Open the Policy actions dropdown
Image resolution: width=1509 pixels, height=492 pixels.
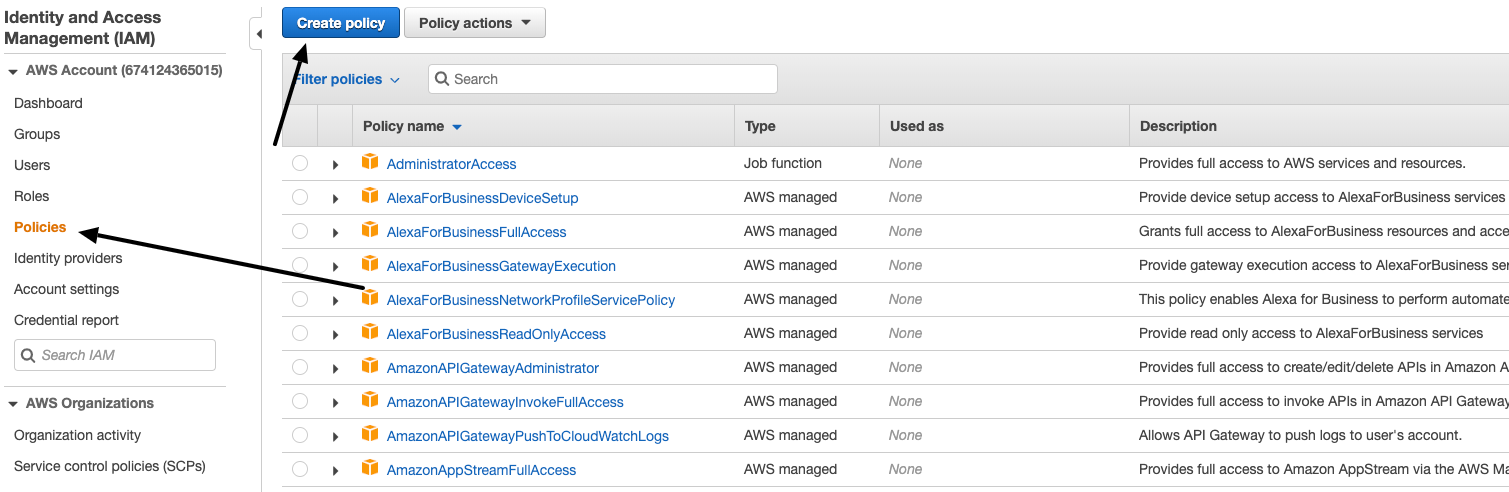click(x=475, y=23)
